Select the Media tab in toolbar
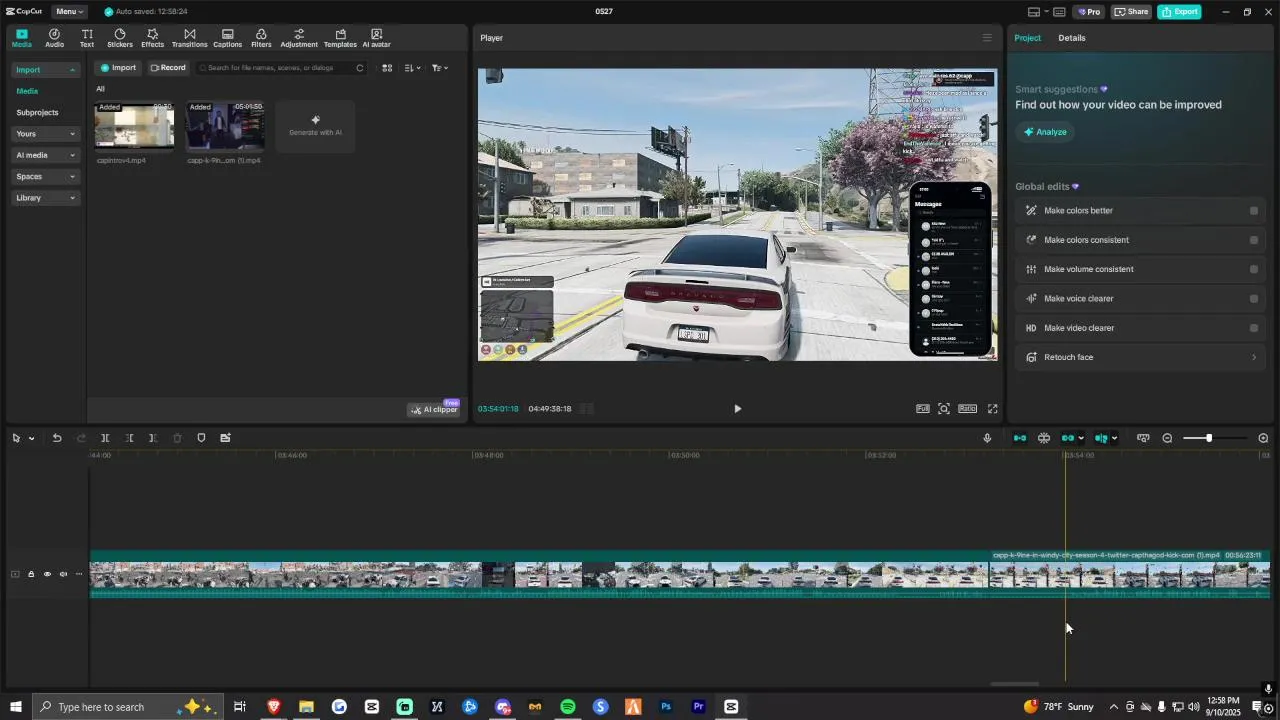 click(22, 38)
